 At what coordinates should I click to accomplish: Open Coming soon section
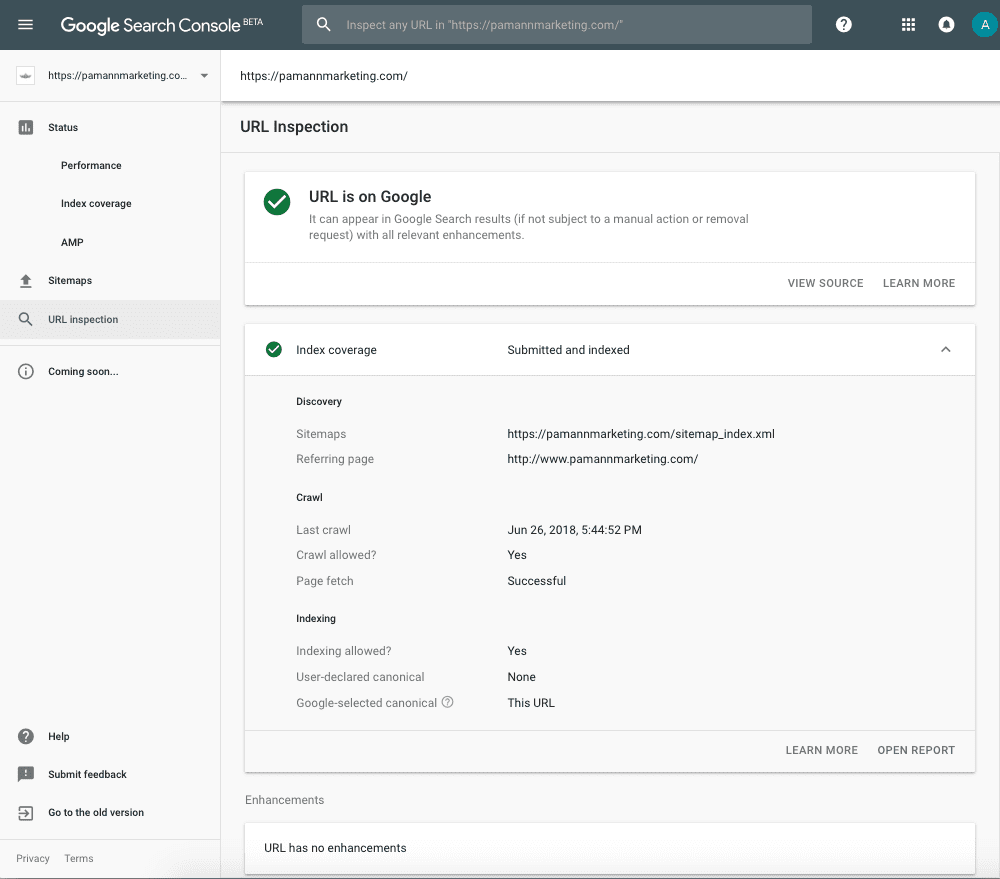(83, 371)
